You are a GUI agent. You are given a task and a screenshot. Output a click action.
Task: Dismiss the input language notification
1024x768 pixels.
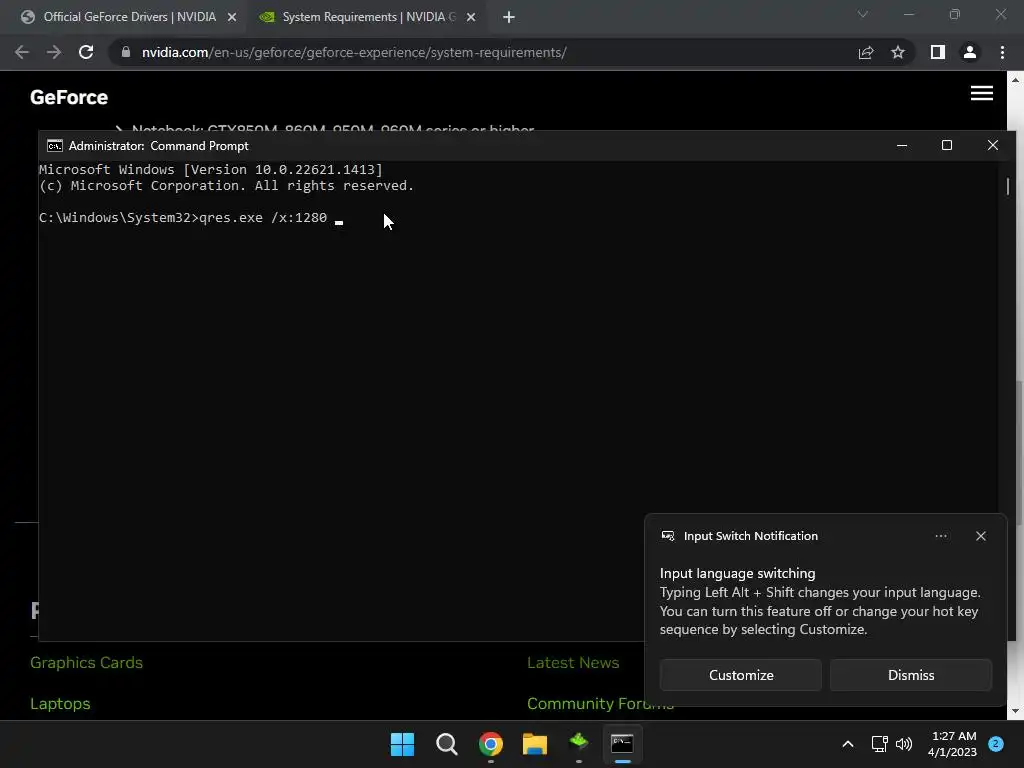911,675
